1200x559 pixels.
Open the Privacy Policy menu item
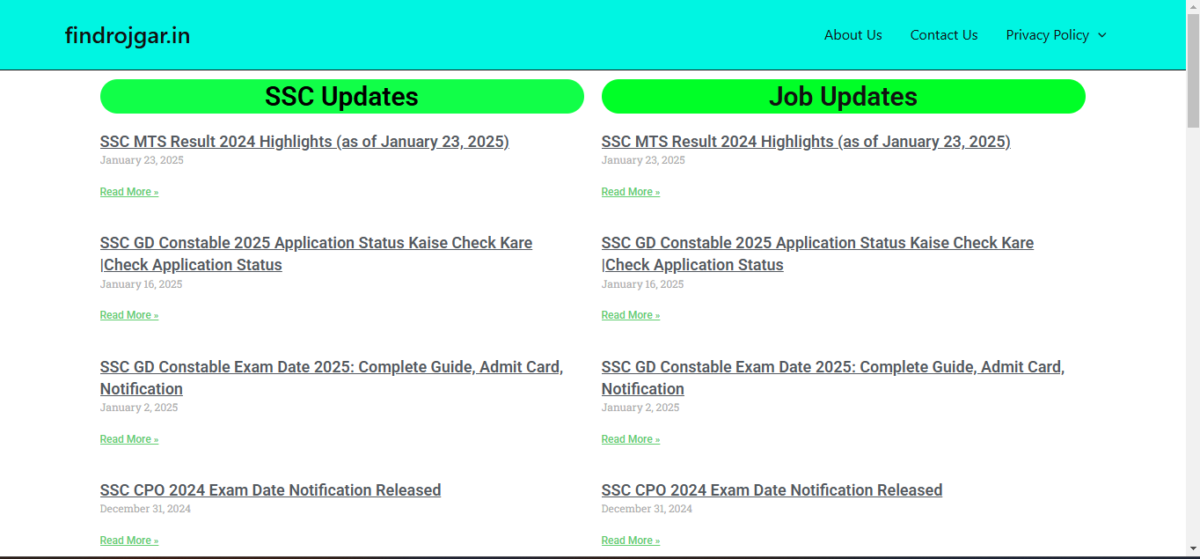1047,35
